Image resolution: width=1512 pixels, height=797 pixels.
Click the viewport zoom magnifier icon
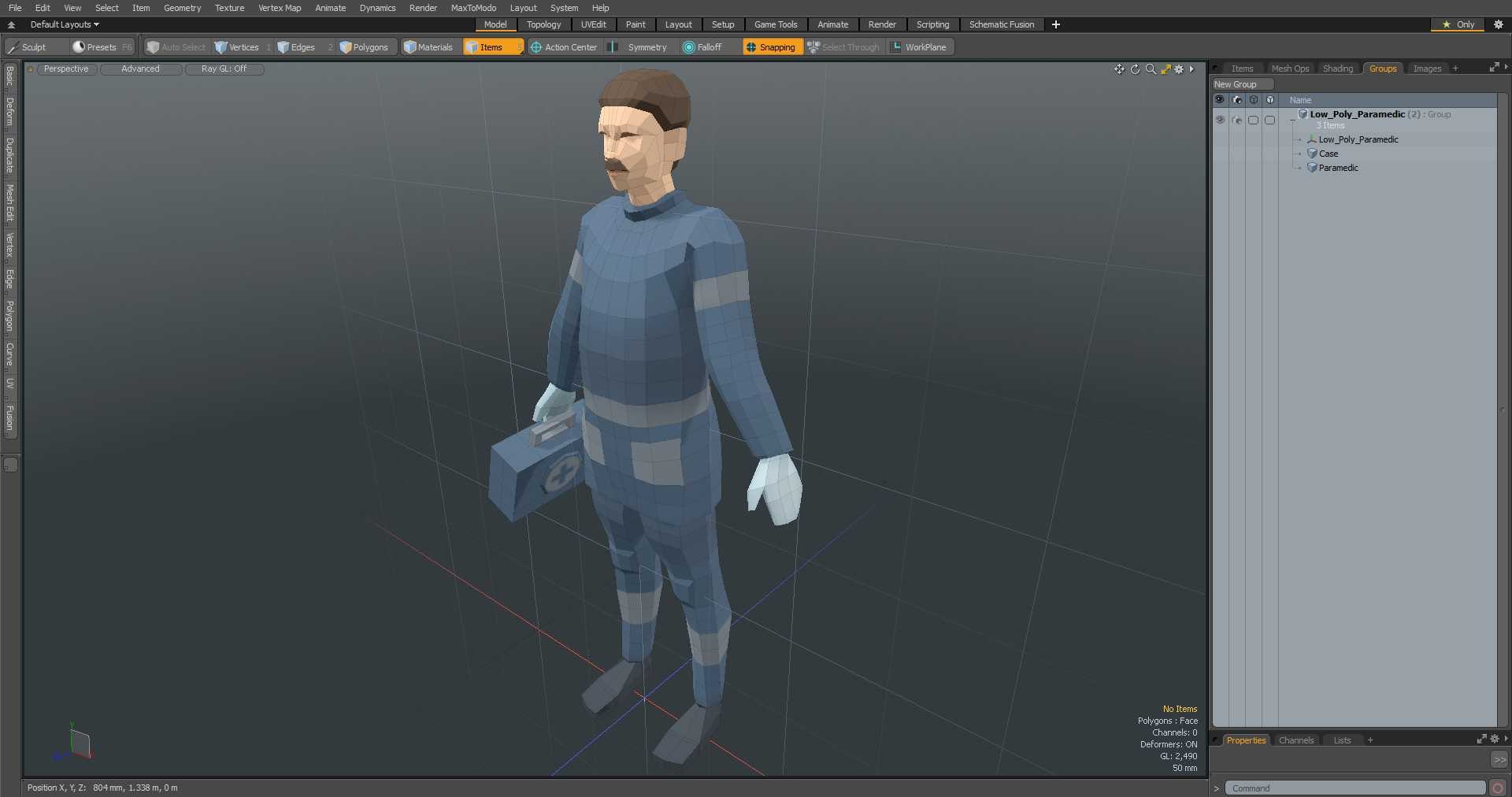click(1151, 69)
